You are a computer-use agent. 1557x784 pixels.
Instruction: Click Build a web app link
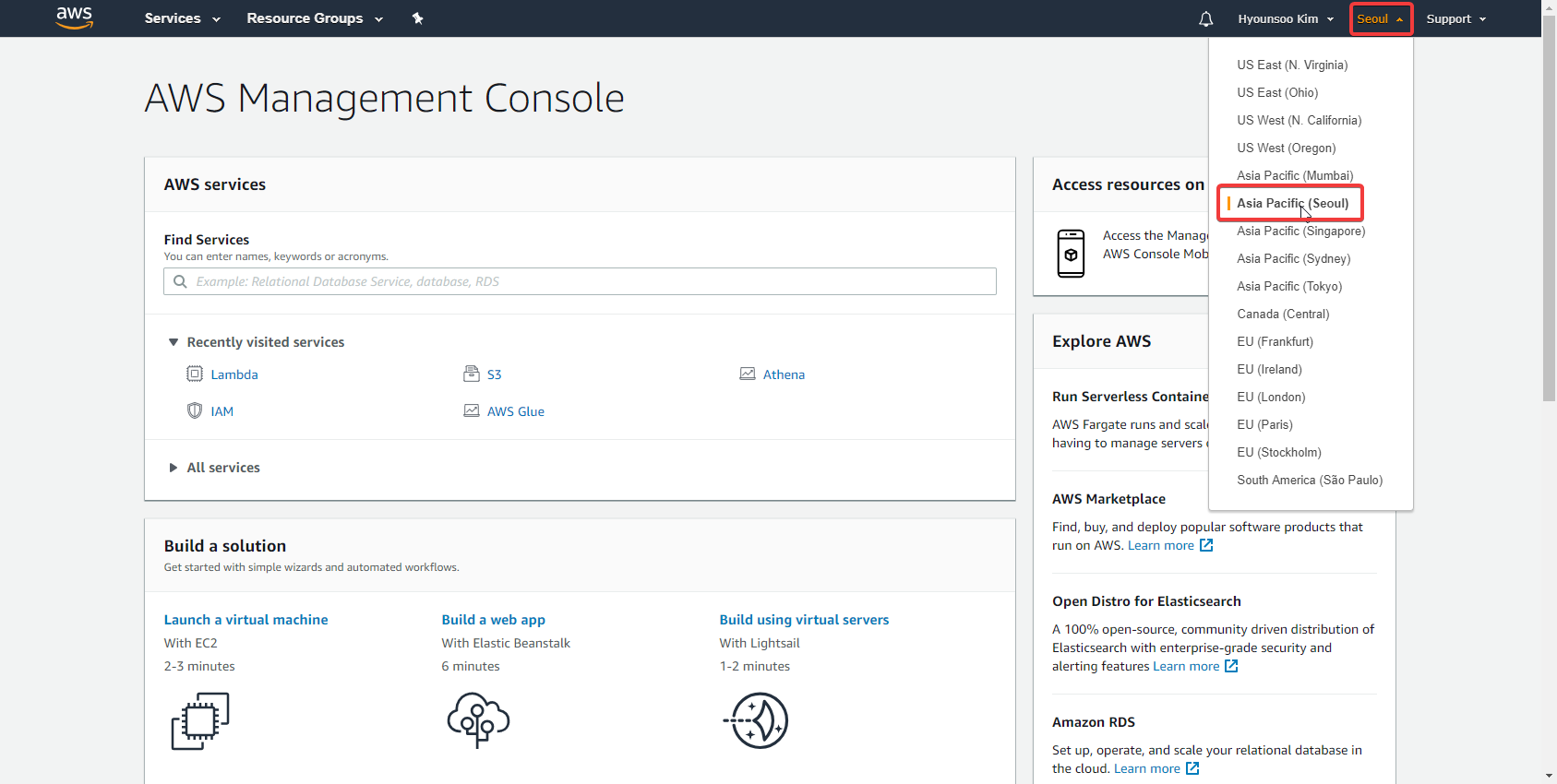click(x=493, y=620)
